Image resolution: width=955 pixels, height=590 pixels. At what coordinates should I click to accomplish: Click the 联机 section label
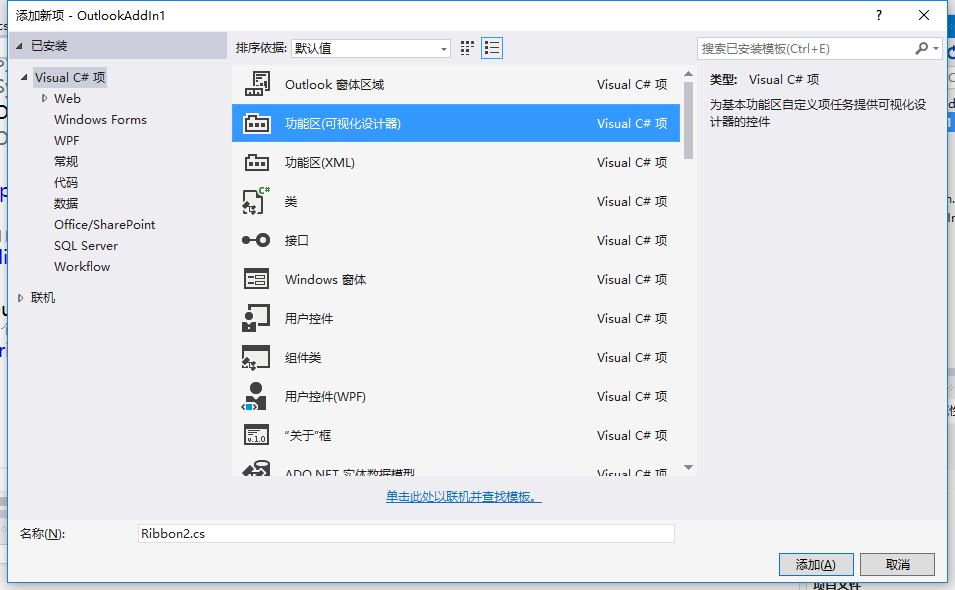click(x=43, y=298)
